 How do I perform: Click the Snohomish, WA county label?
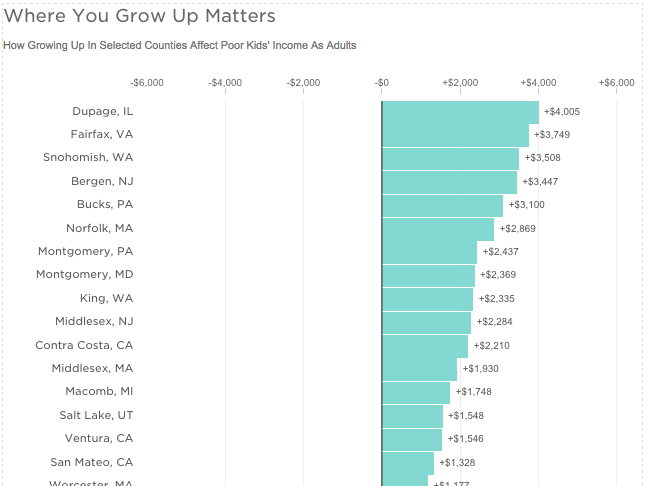[88, 158]
